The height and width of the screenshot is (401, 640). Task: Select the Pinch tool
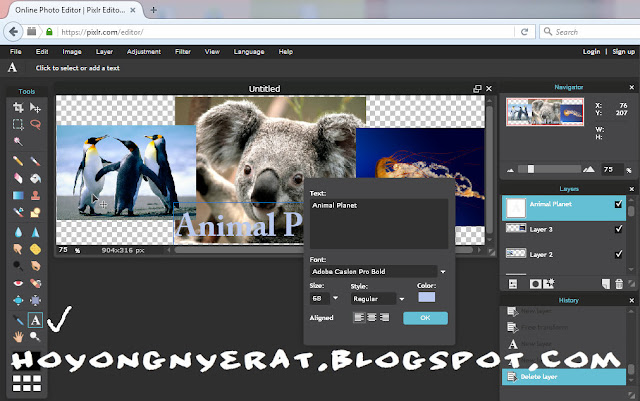35,301
